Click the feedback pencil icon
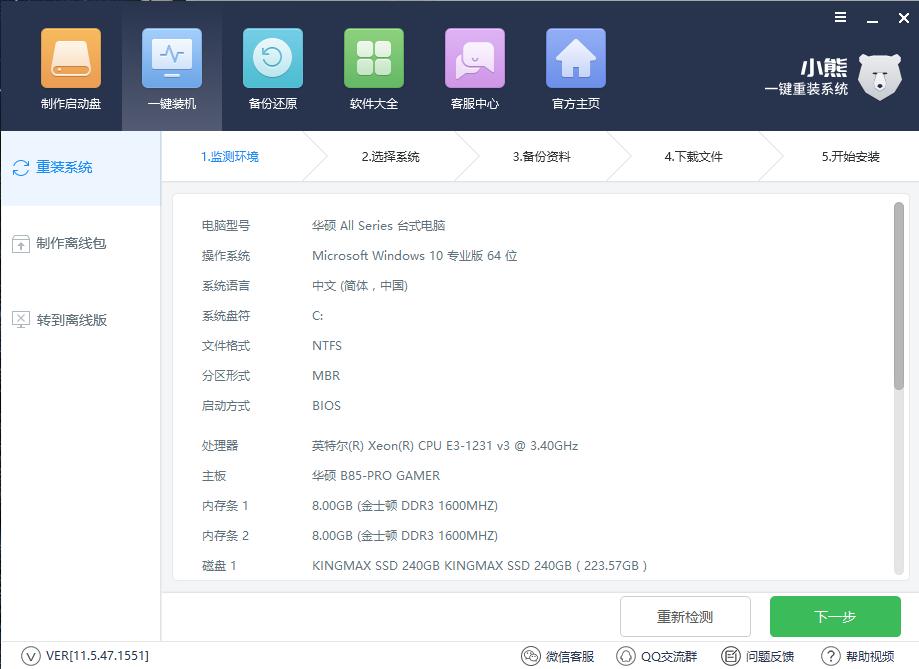This screenshot has height=669, width=919. [x=731, y=656]
